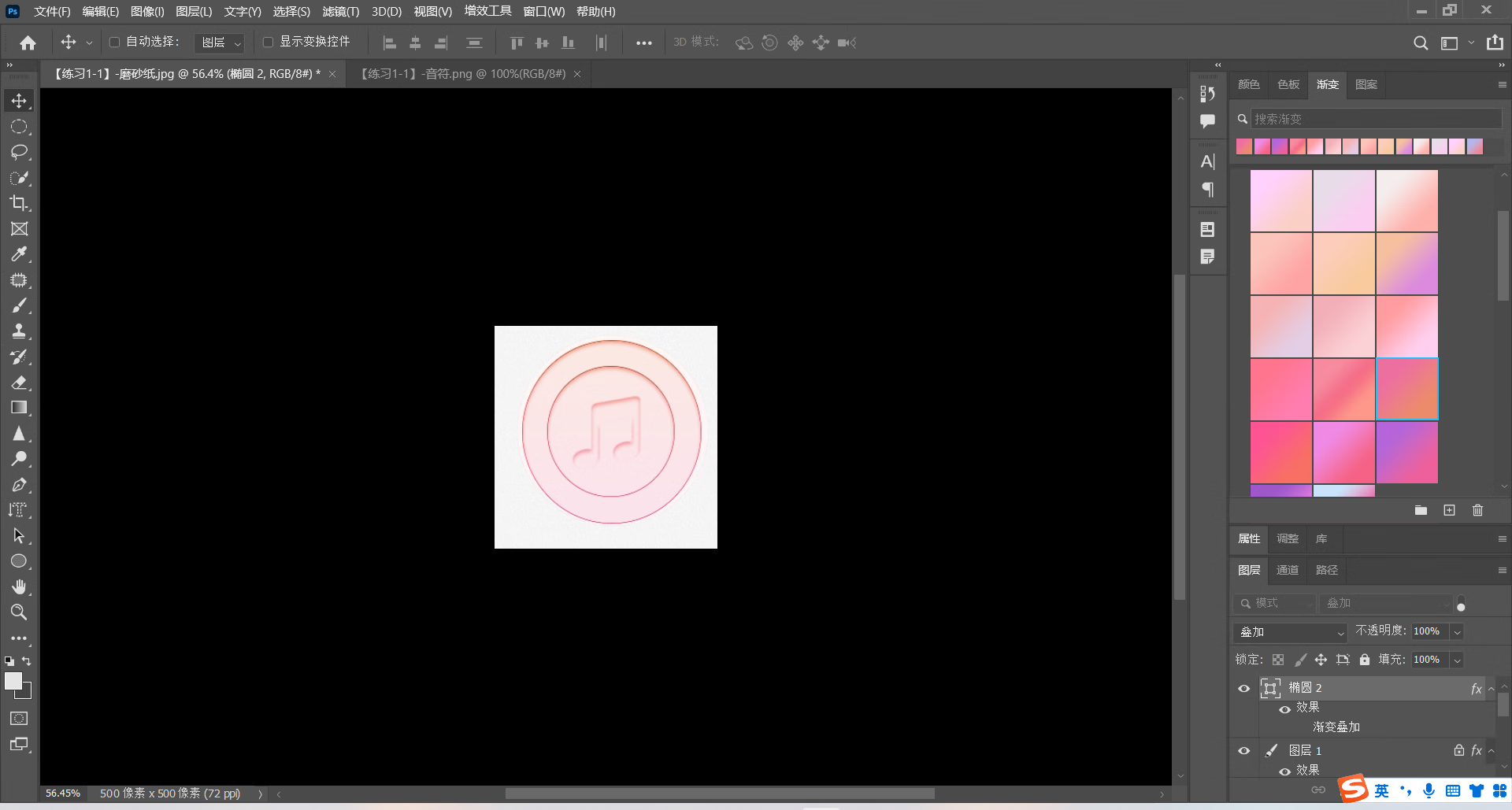Click the Share icon at top right
Image resolution: width=1512 pixels, height=810 pixels.
point(1495,43)
